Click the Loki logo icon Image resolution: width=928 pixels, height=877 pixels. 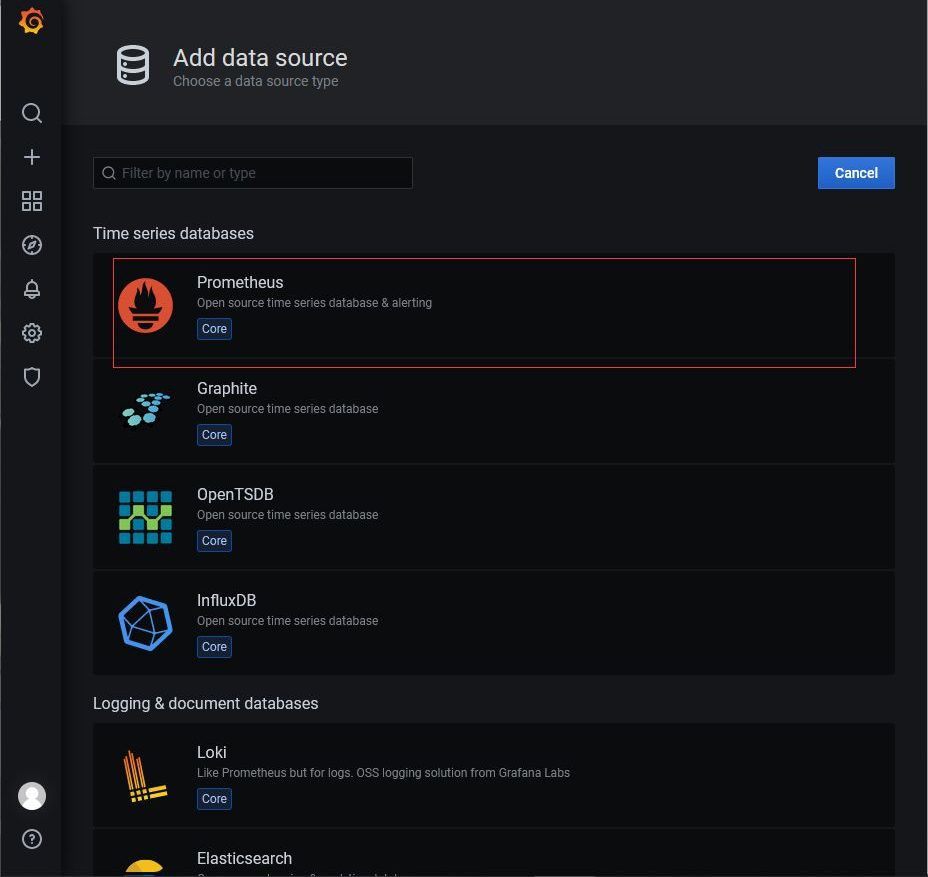[144, 776]
